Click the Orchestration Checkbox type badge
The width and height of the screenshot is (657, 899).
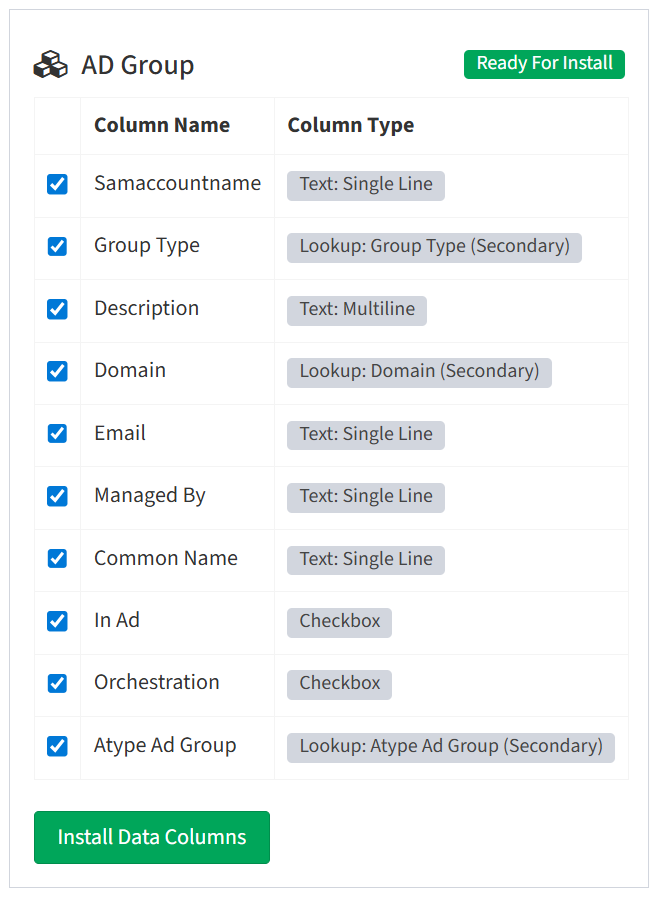pos(339,684)
